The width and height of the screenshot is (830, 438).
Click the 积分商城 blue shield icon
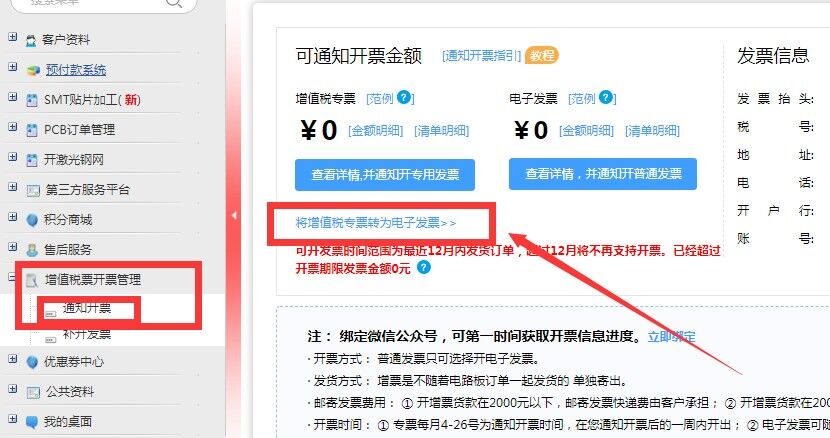tap(32, 220)
